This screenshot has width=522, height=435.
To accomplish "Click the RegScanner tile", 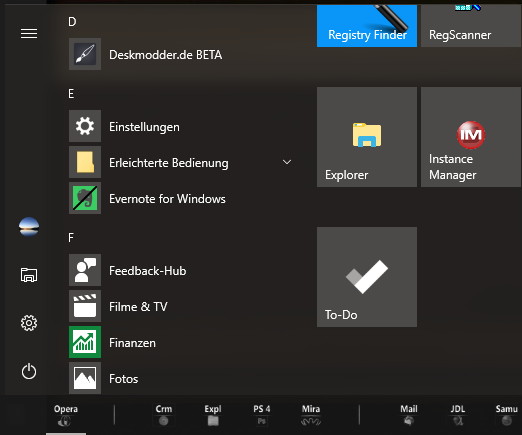I will (x=471, y=26).
